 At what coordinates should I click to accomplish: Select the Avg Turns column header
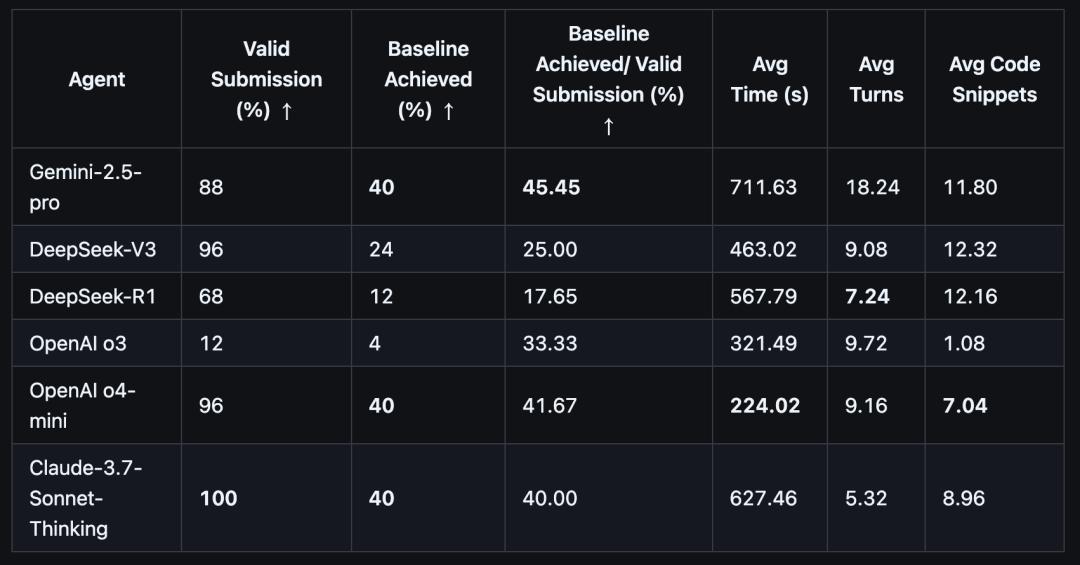click(x=876, y=79)
